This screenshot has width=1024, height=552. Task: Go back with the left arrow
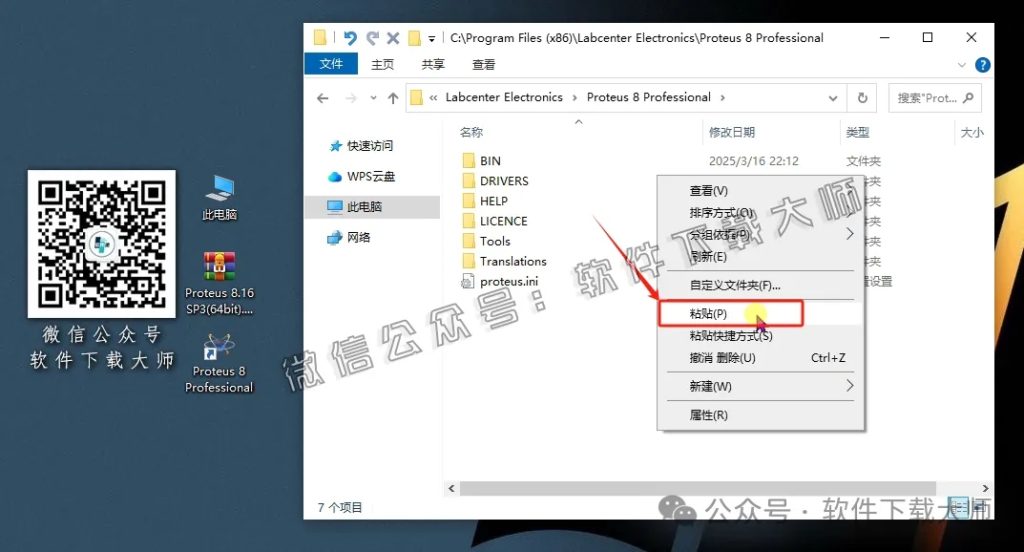[323, 98]
